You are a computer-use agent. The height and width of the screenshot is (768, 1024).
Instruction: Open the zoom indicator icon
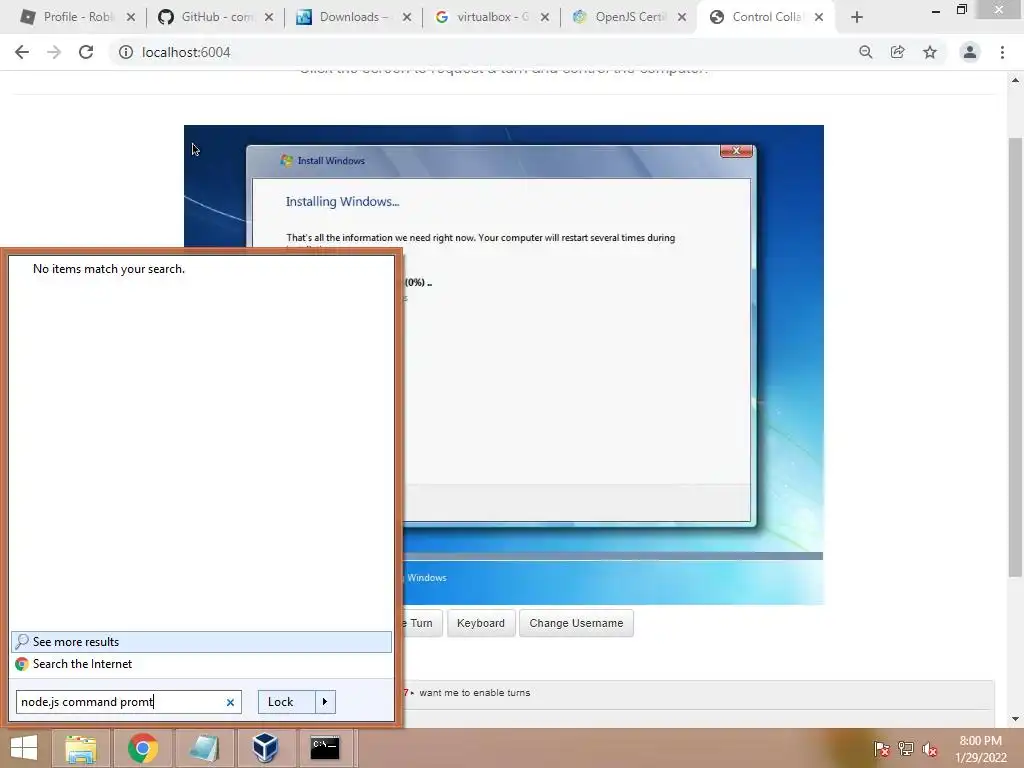[x=865, y=52]
